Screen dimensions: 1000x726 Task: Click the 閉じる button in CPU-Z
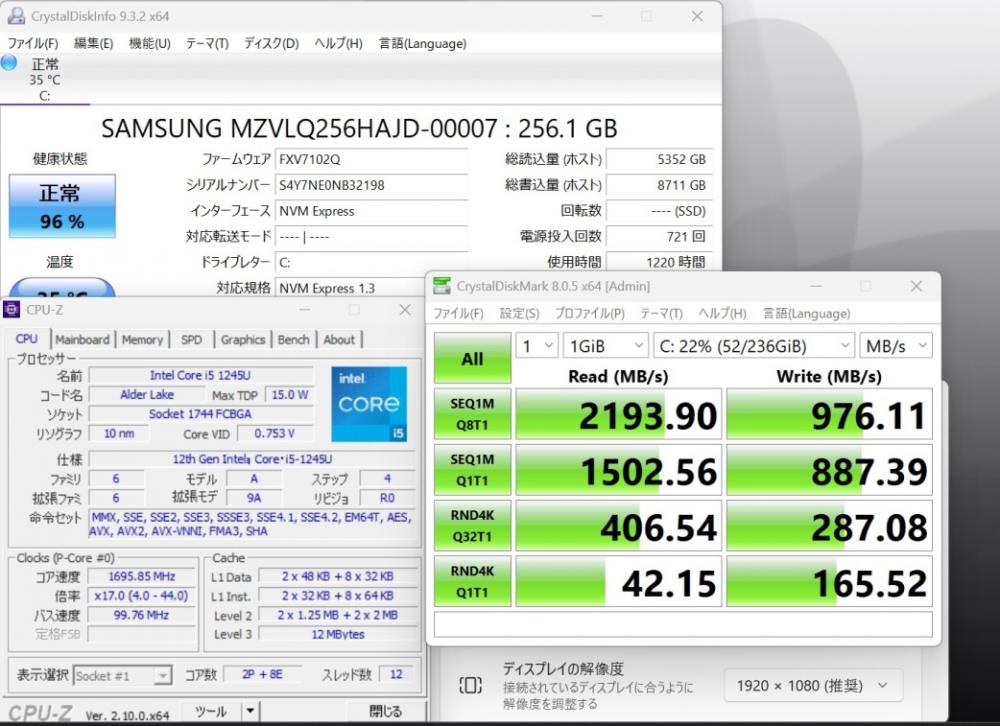tap(386, 711)
